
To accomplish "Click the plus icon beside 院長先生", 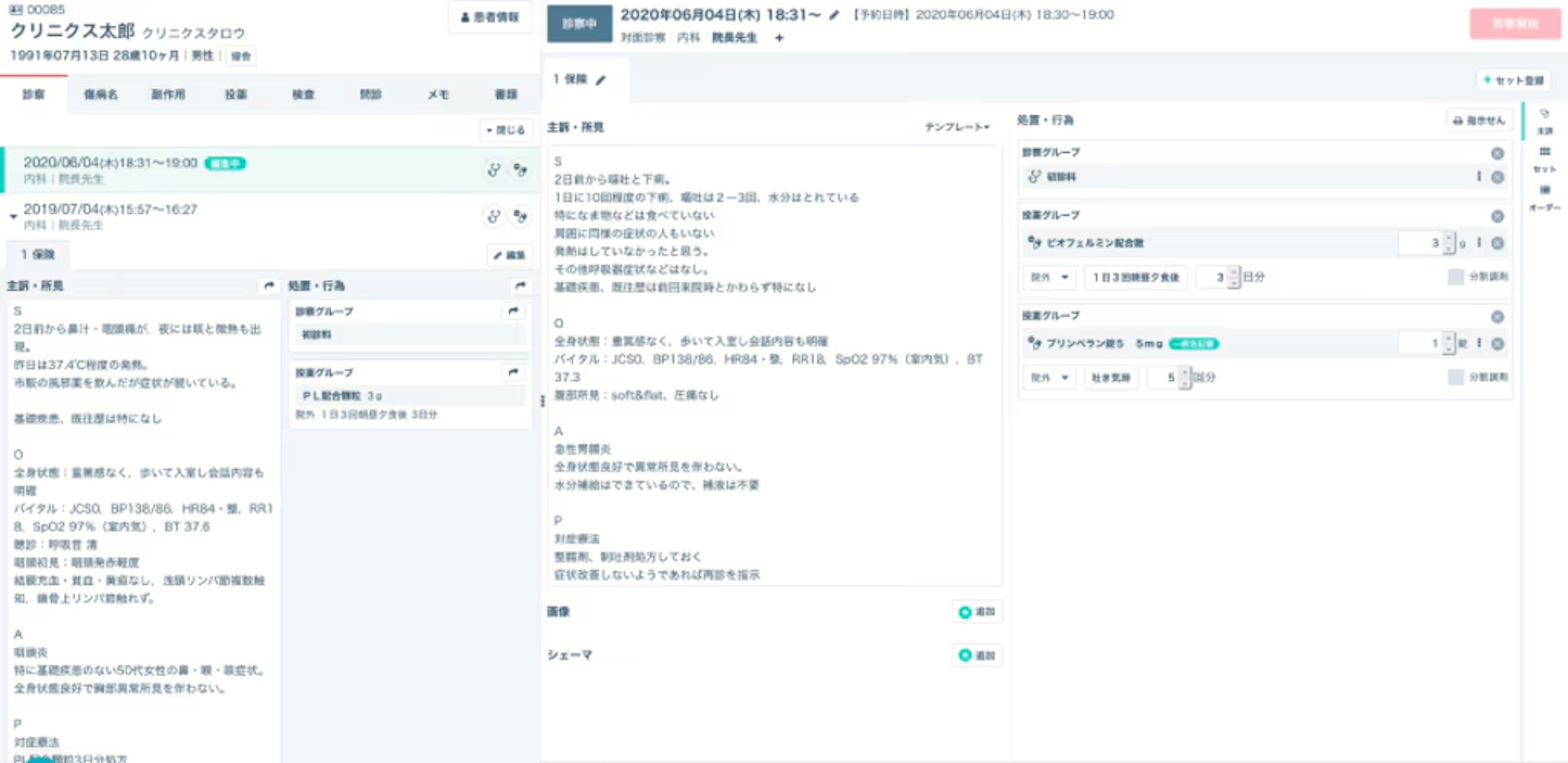I will point(779,38).
